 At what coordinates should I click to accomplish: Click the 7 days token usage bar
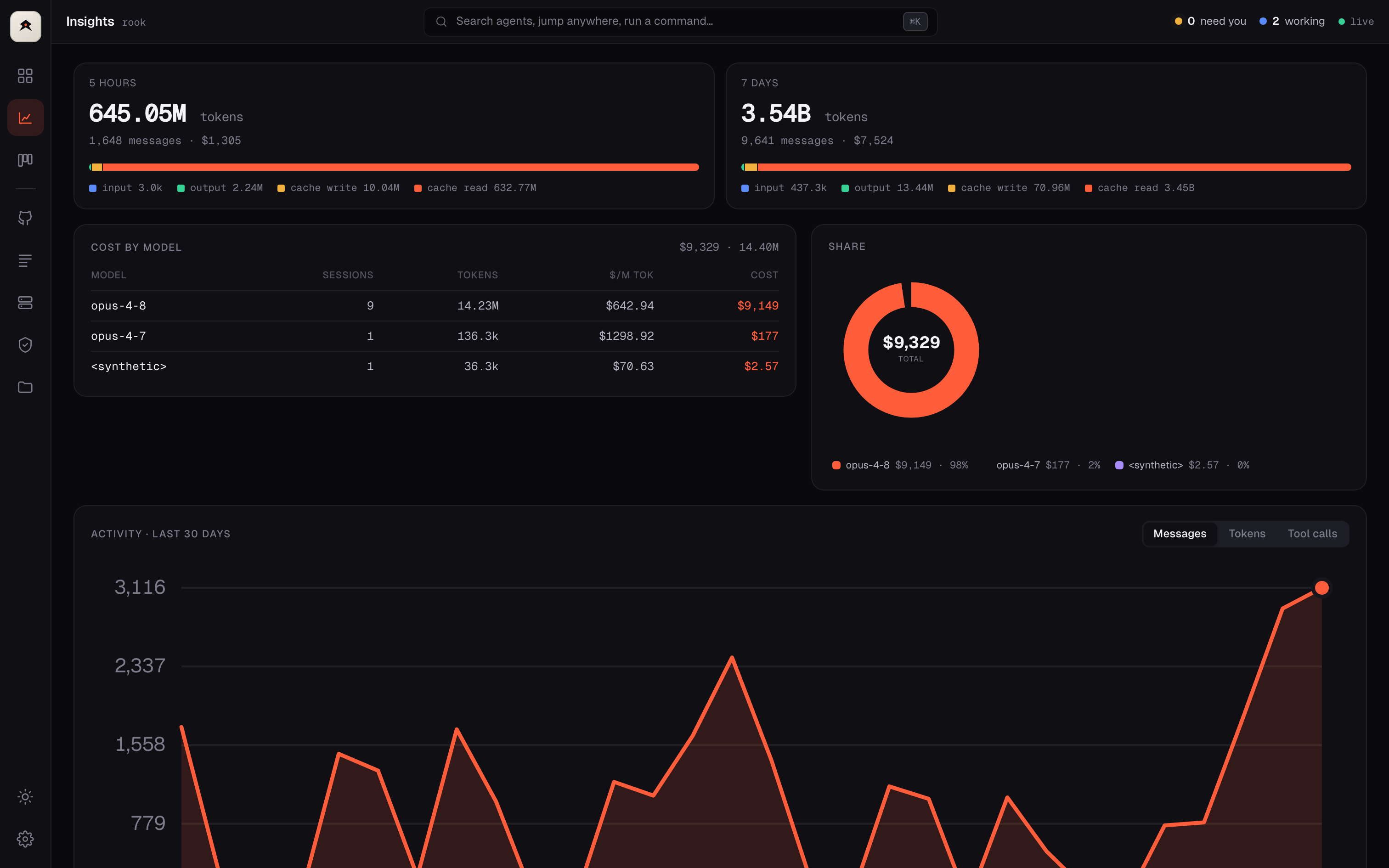[1046, 167]
